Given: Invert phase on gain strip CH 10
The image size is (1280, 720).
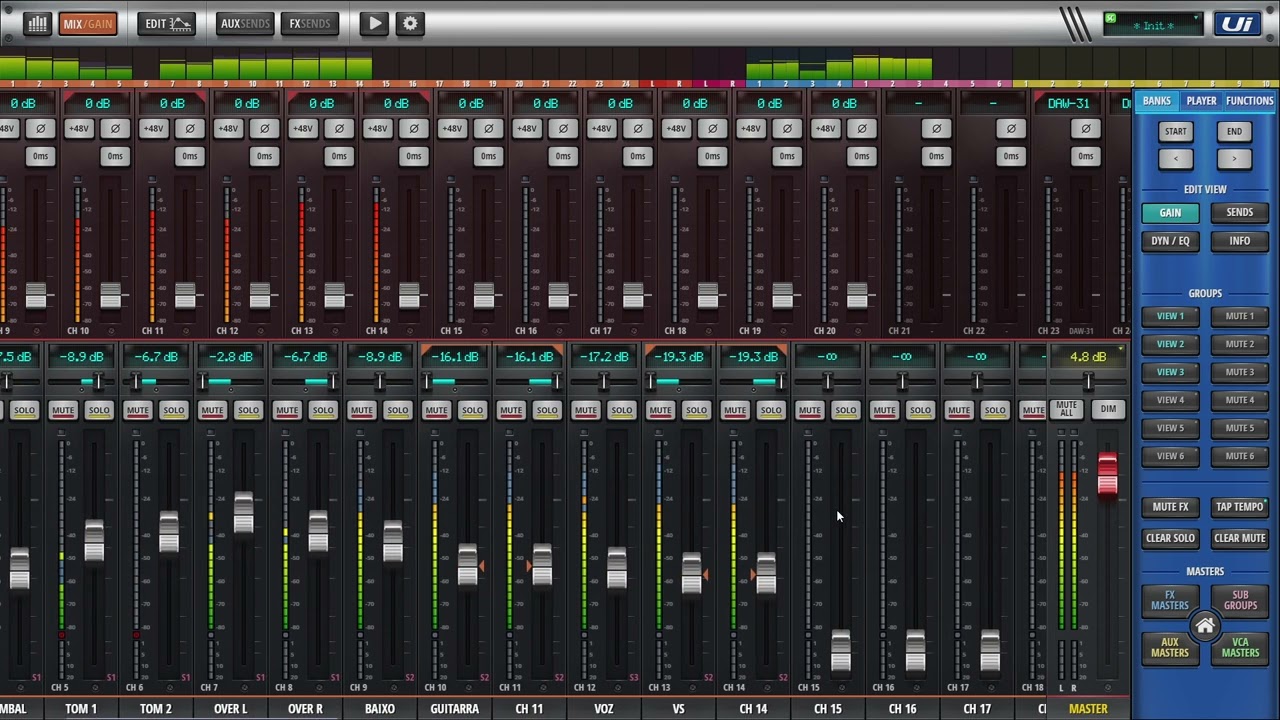Looking at the screenshot, I should [115, 128].
